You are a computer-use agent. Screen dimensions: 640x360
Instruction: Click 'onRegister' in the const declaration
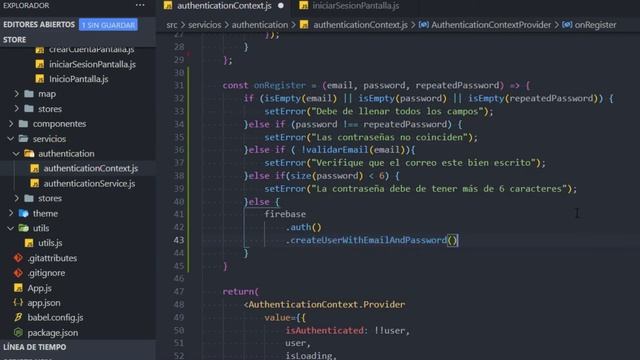[280, 85]
